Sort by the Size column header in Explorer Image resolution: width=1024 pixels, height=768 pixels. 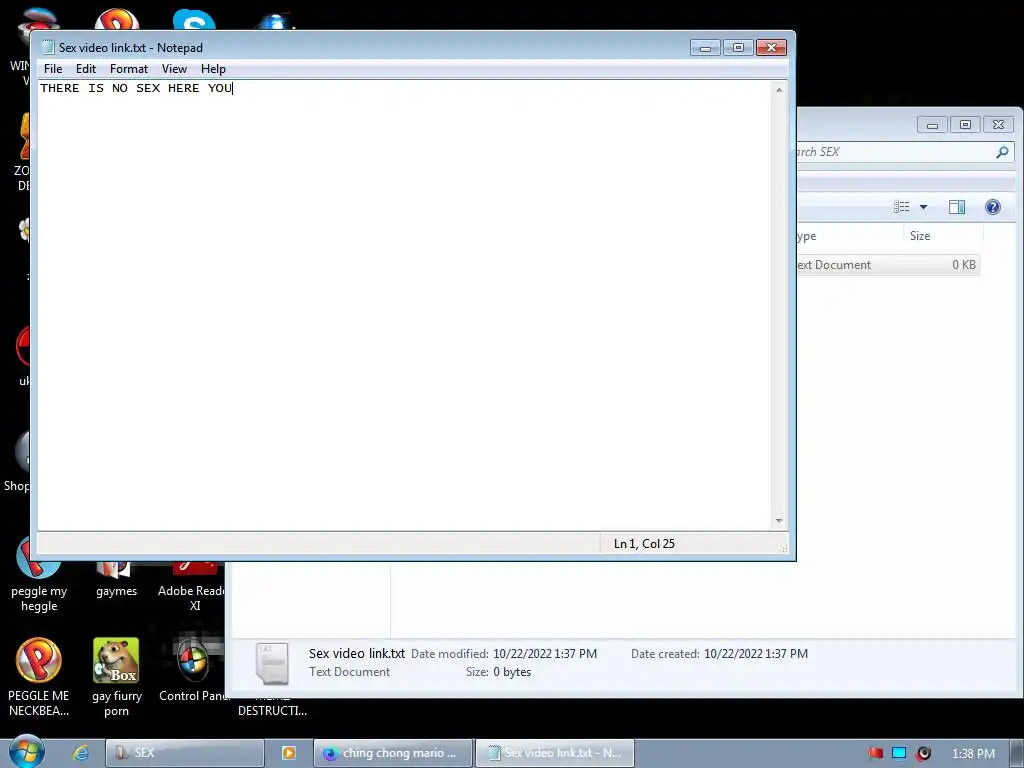943,236
